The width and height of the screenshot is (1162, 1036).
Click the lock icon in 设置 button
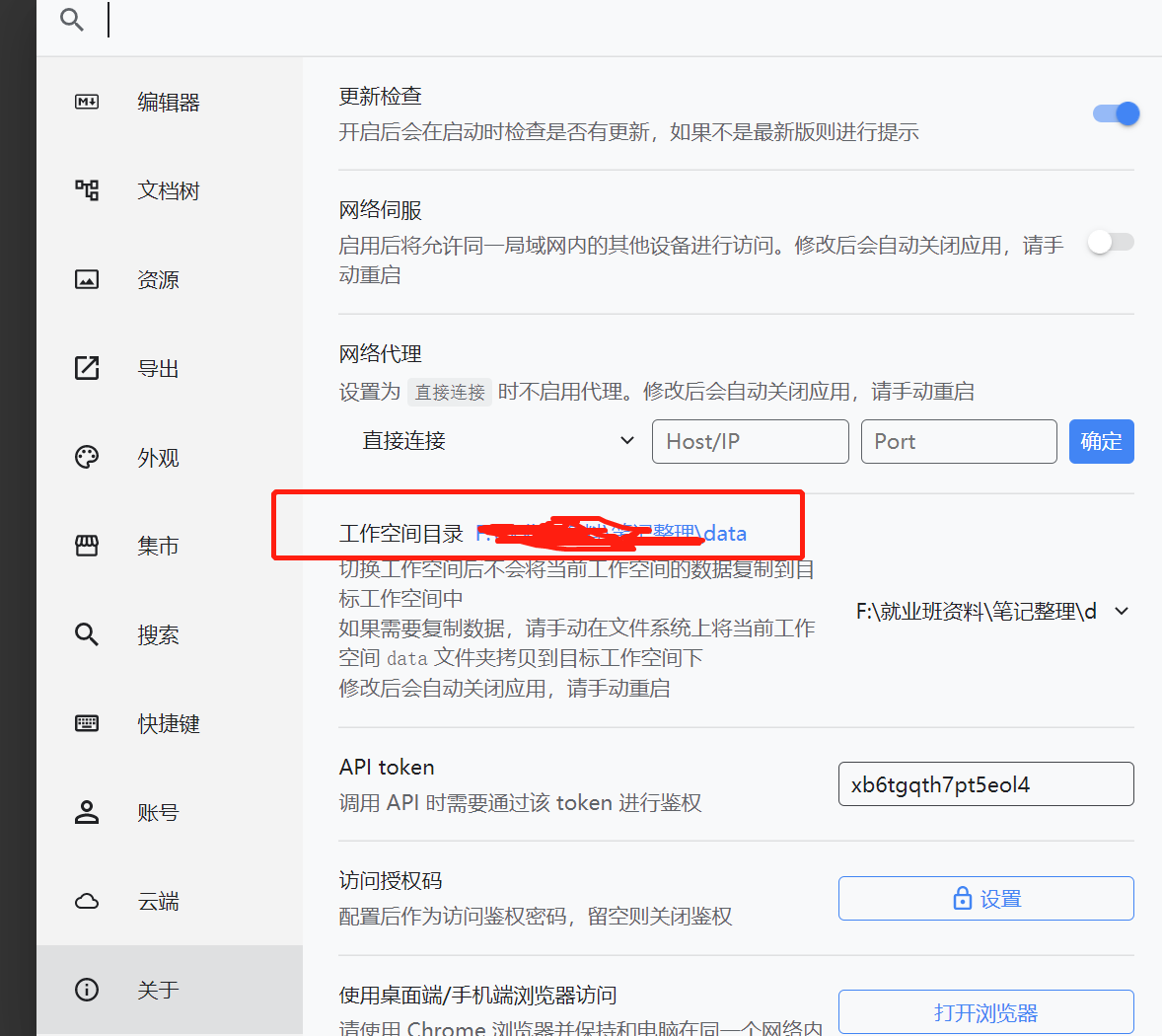point(962,898)
